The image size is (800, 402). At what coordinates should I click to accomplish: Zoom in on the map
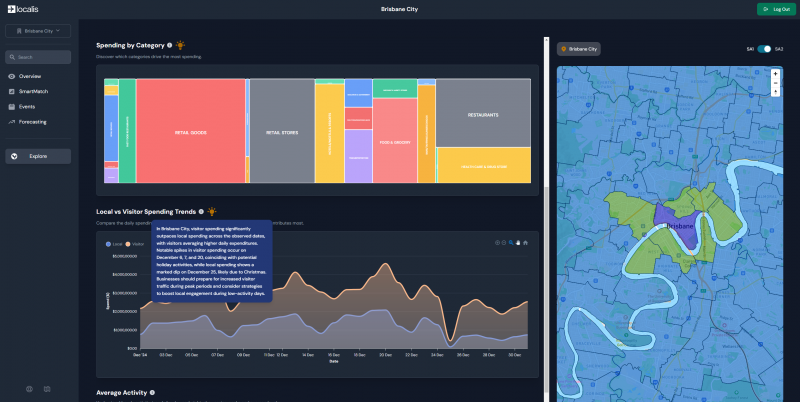[776, 73]
